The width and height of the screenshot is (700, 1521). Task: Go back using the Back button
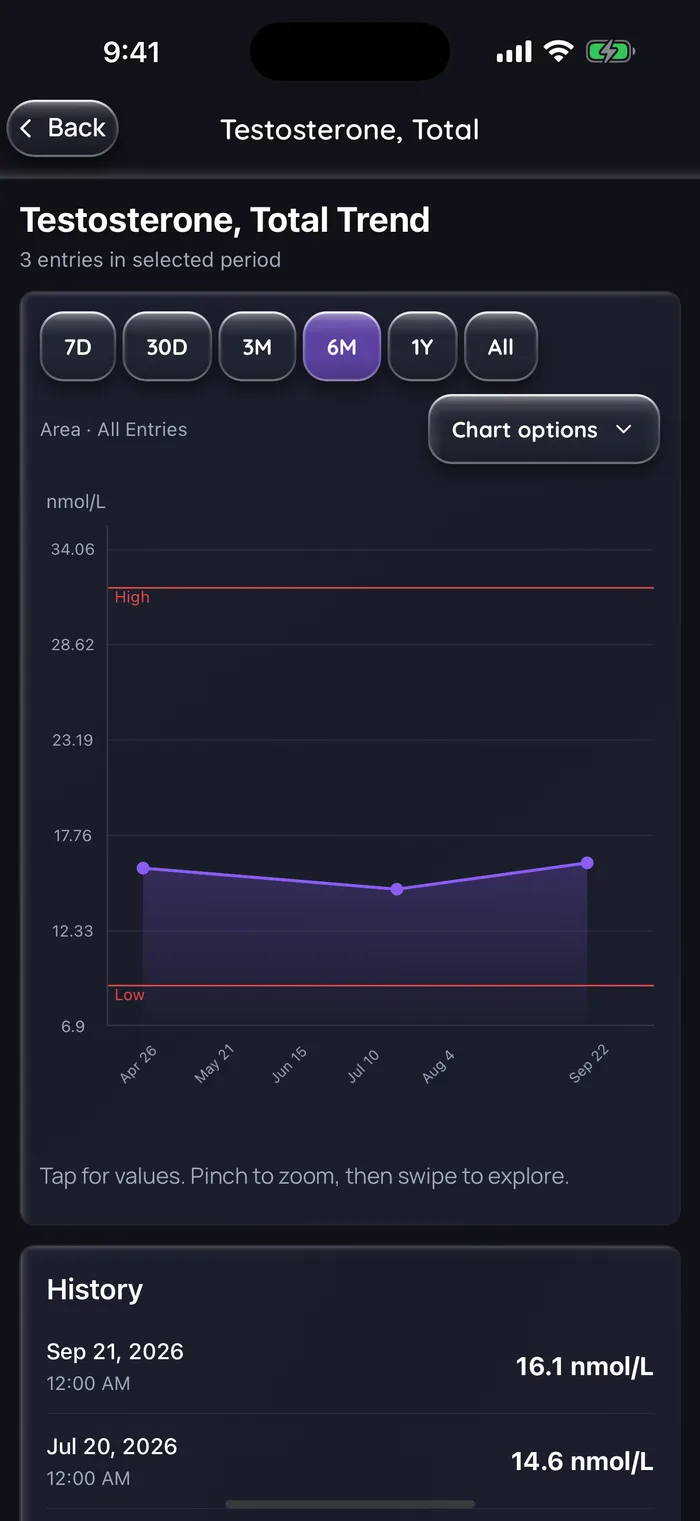[62, 129]
